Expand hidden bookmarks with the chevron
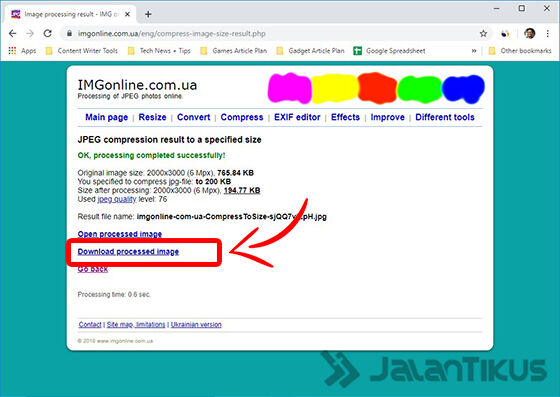 pyautogui.click(x=474, y=51)
